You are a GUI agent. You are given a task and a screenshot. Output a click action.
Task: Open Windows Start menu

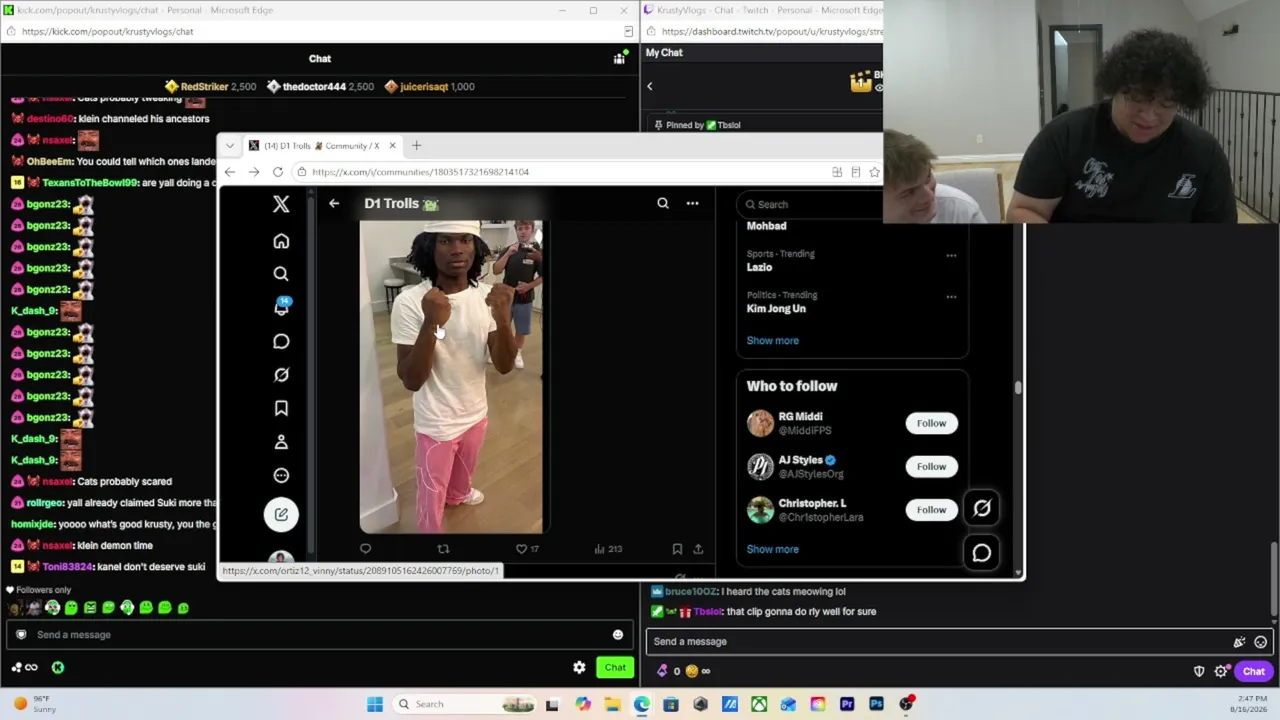375,704
